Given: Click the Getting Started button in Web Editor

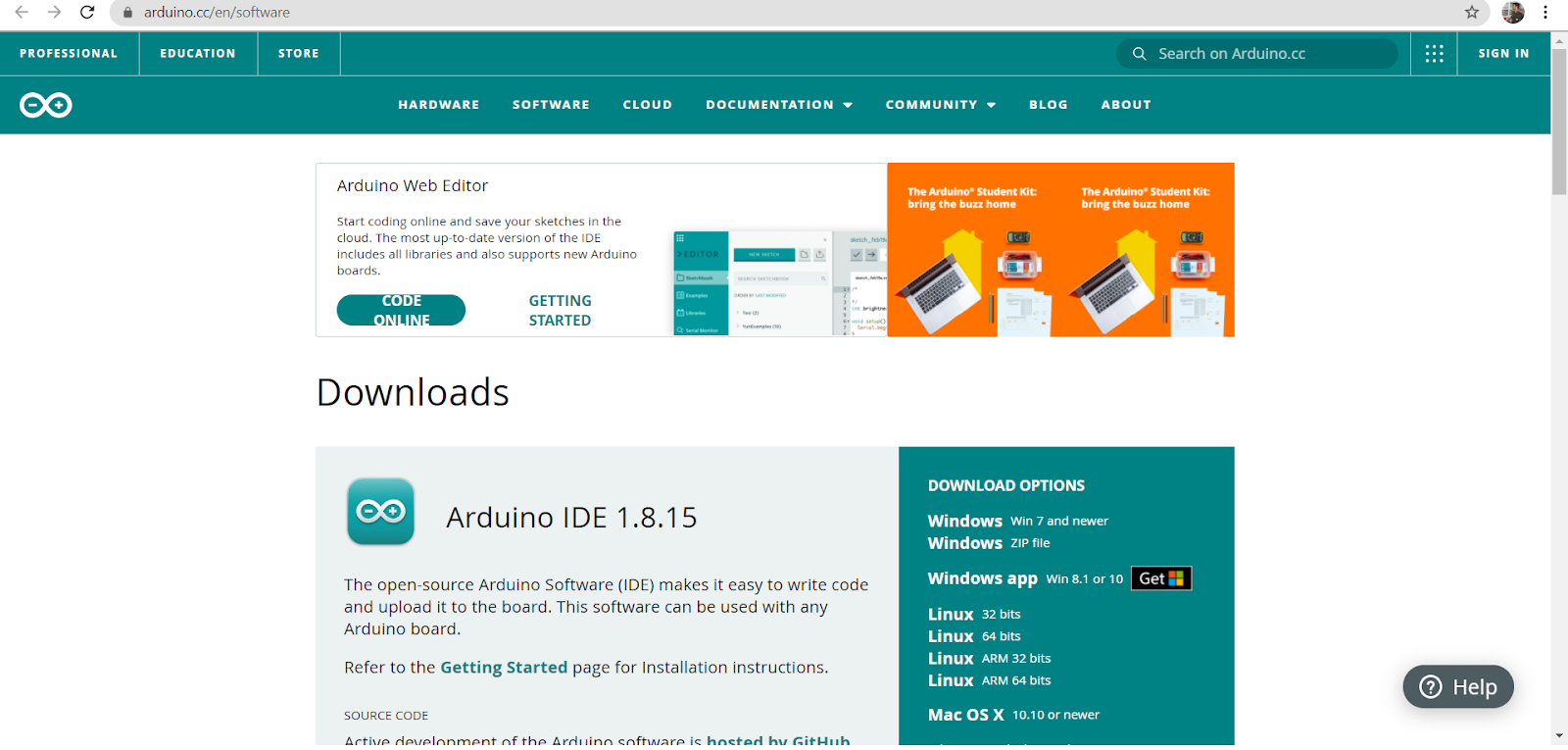Looking at the screenshot, I should tap(560, 311).
